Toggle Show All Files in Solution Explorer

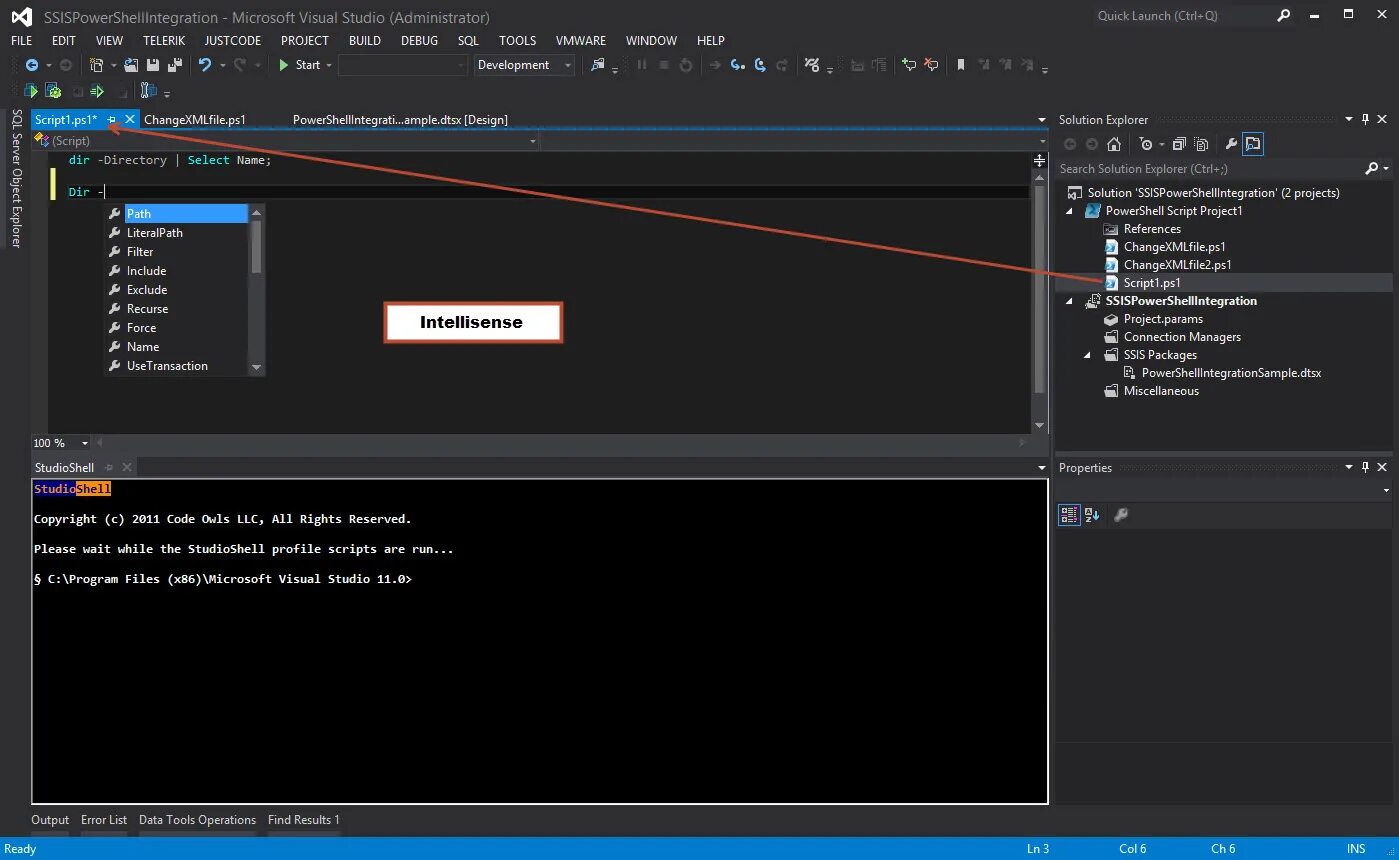click(1201, 144)
